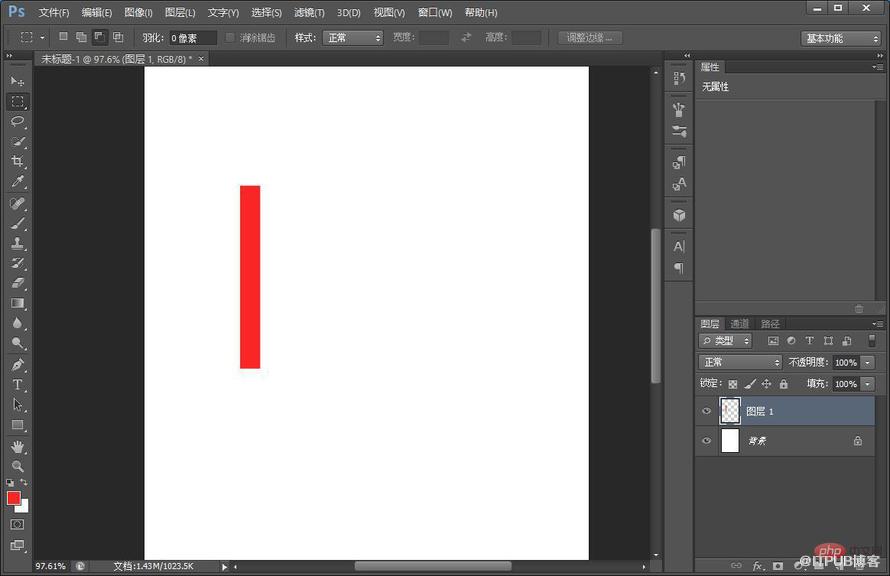Click the 羽化 feather input field
This screenshot has height=576, width=890.
pos(193,38)
